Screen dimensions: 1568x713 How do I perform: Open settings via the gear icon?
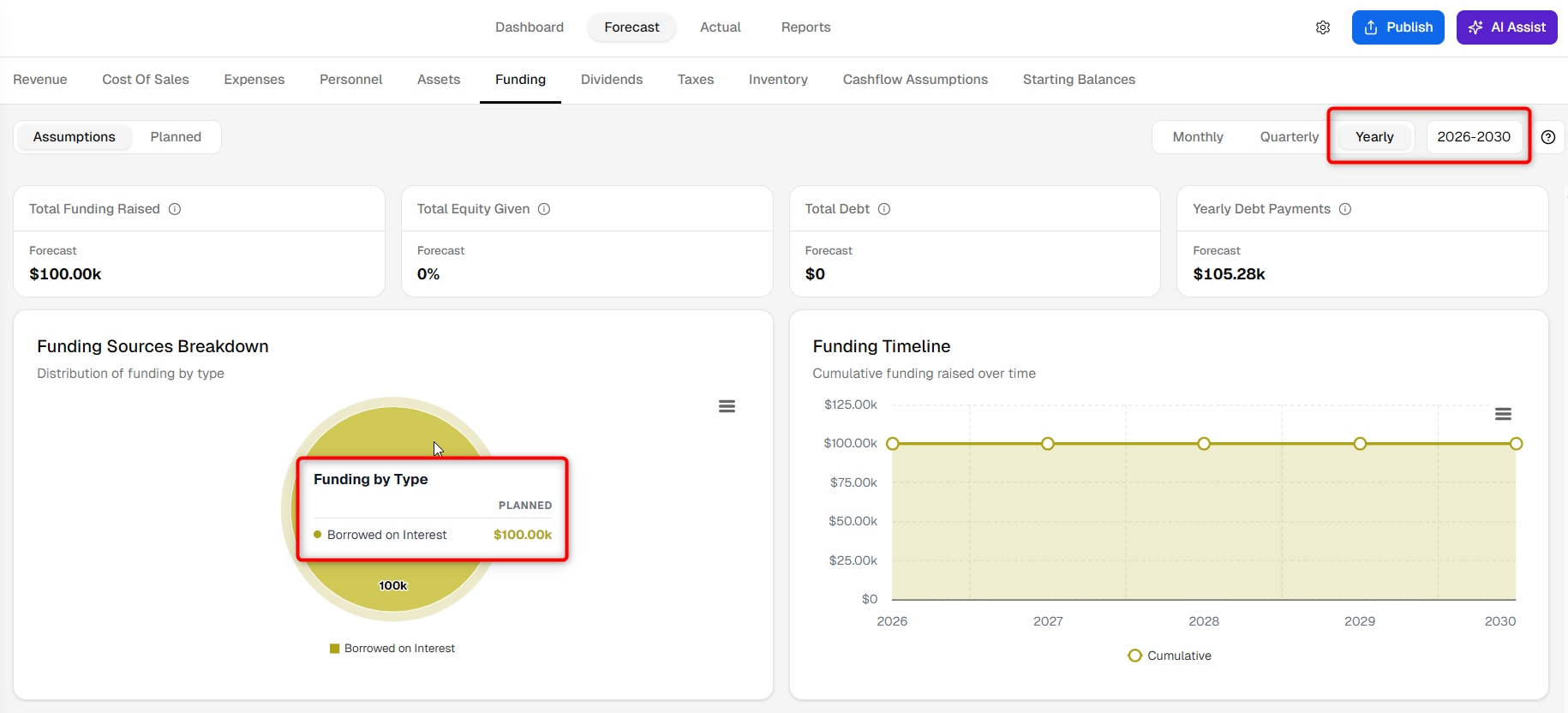click(1323, 27)
